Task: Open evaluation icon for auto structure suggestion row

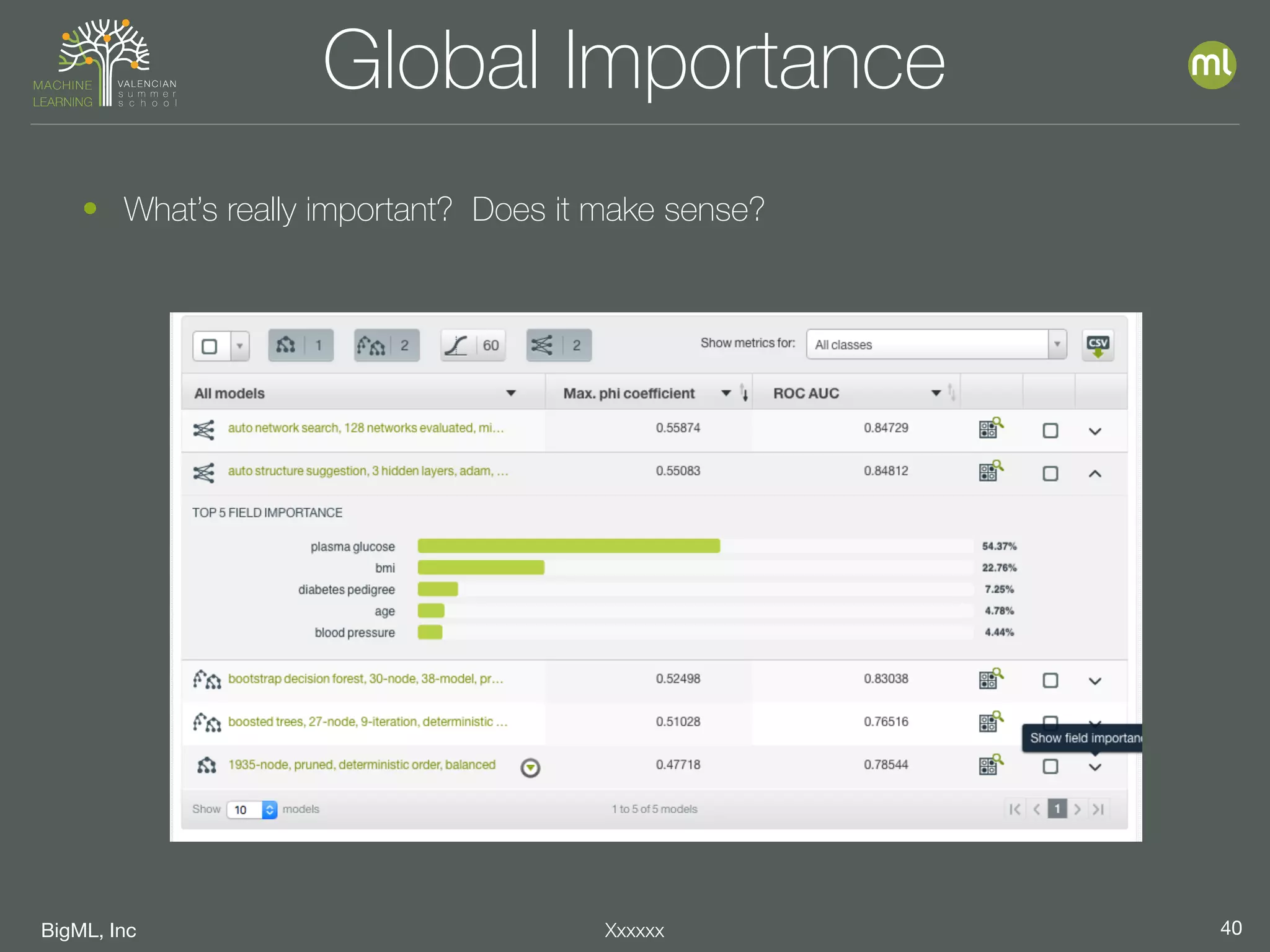Action: click(x=990, y=471)
